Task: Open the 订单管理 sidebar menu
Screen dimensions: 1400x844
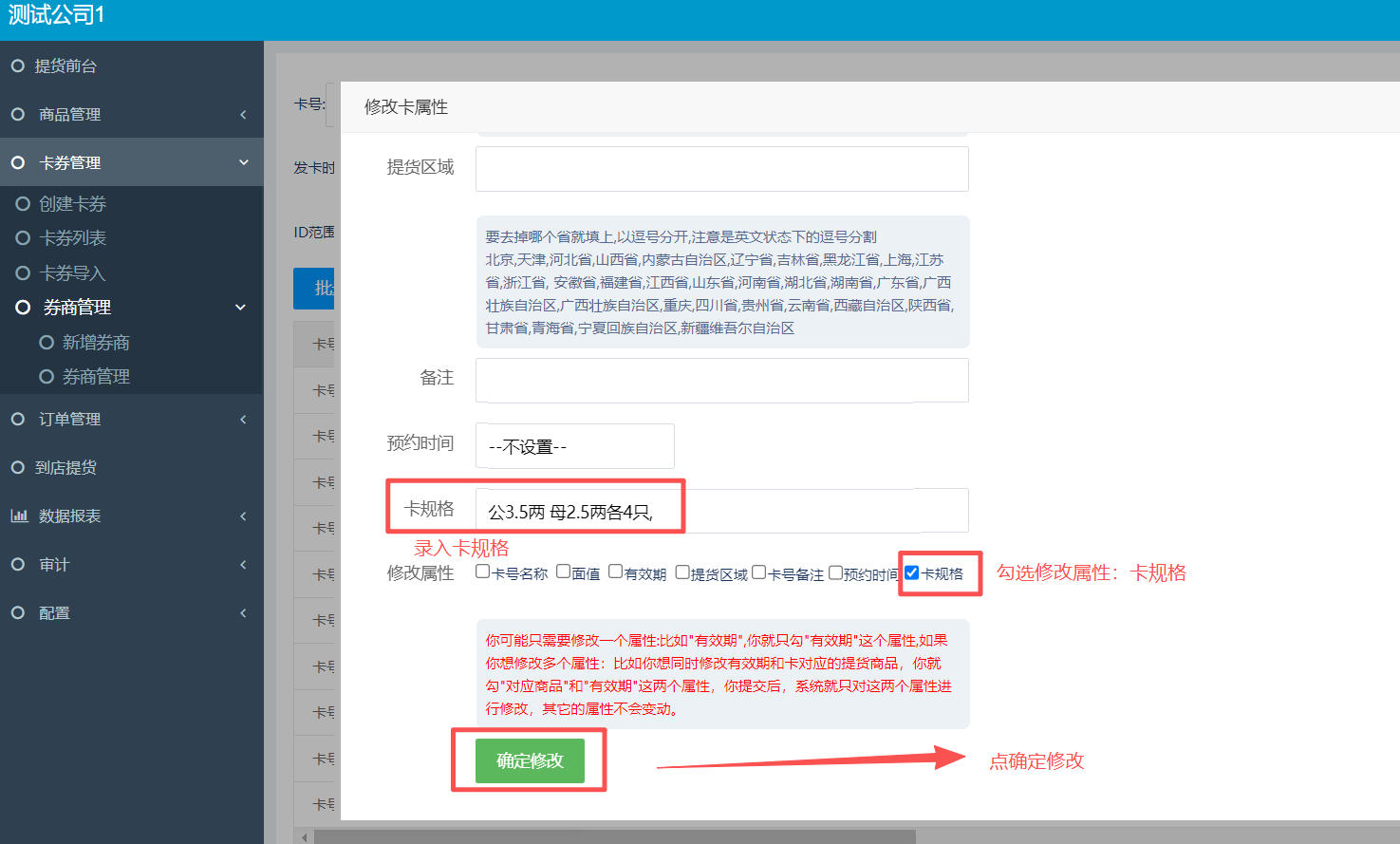Action: click(69, 419)
